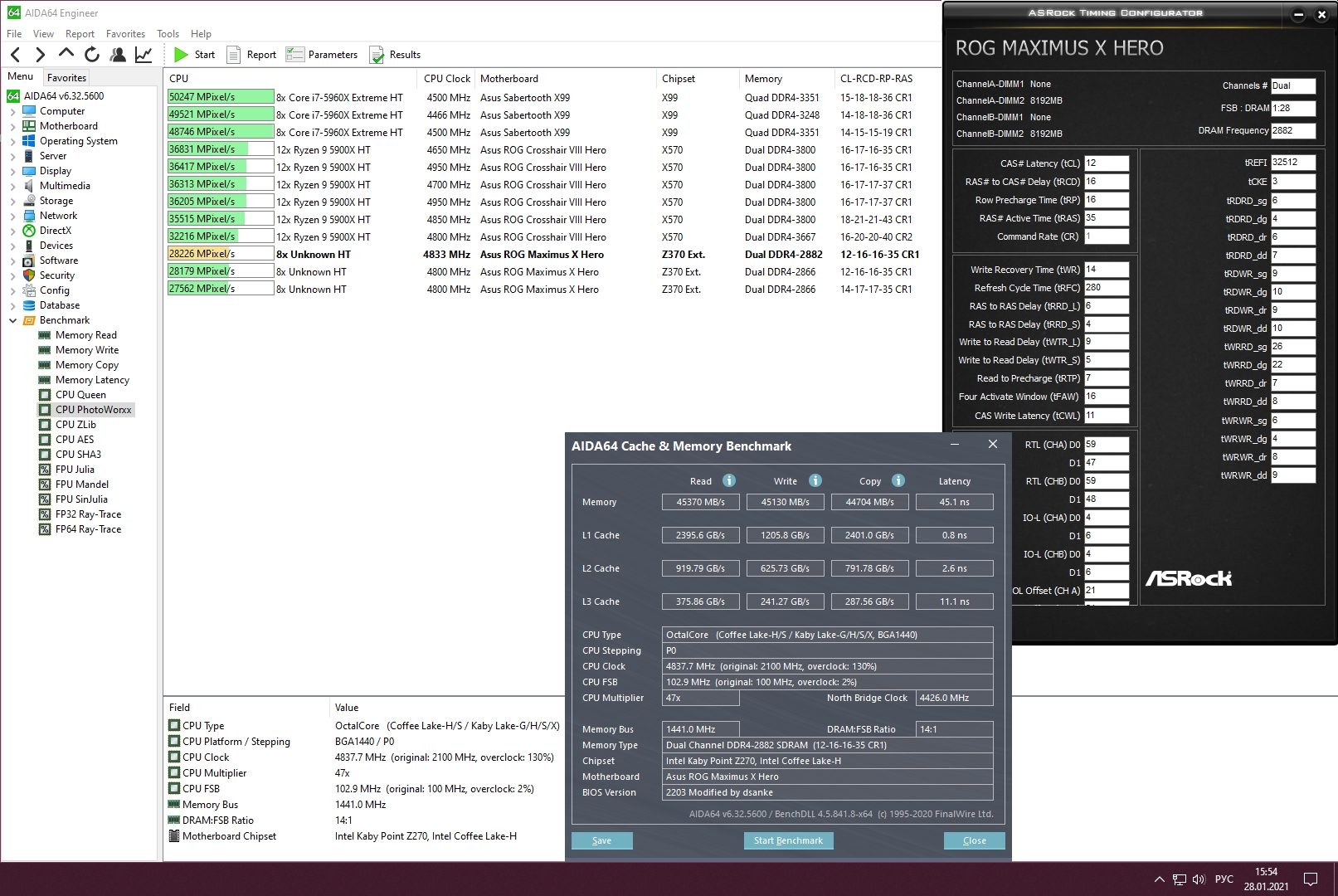This screenshot has height=896, width=1338.
Task: Click the DRAM Frequency field
Action: coord(1293,130)
